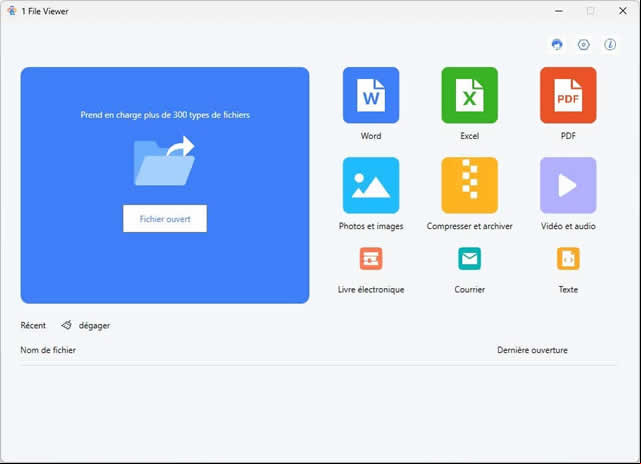
Task: Click the folder open illustration
Action: point(164,161)
